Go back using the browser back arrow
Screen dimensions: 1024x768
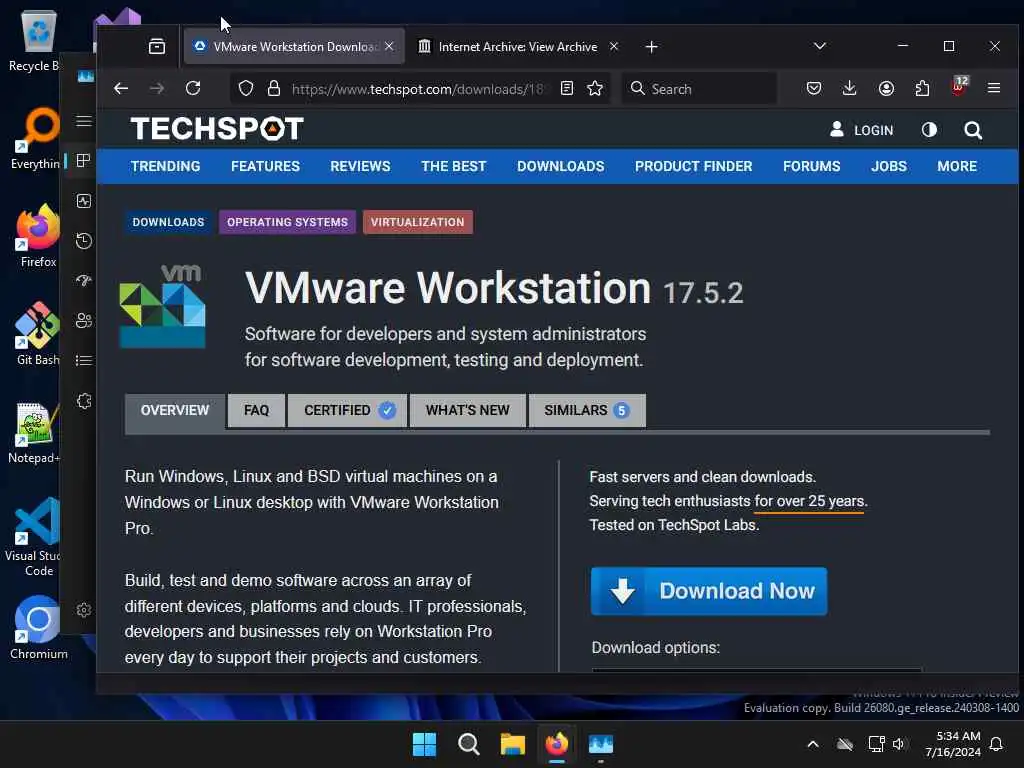tap(121, 88)
